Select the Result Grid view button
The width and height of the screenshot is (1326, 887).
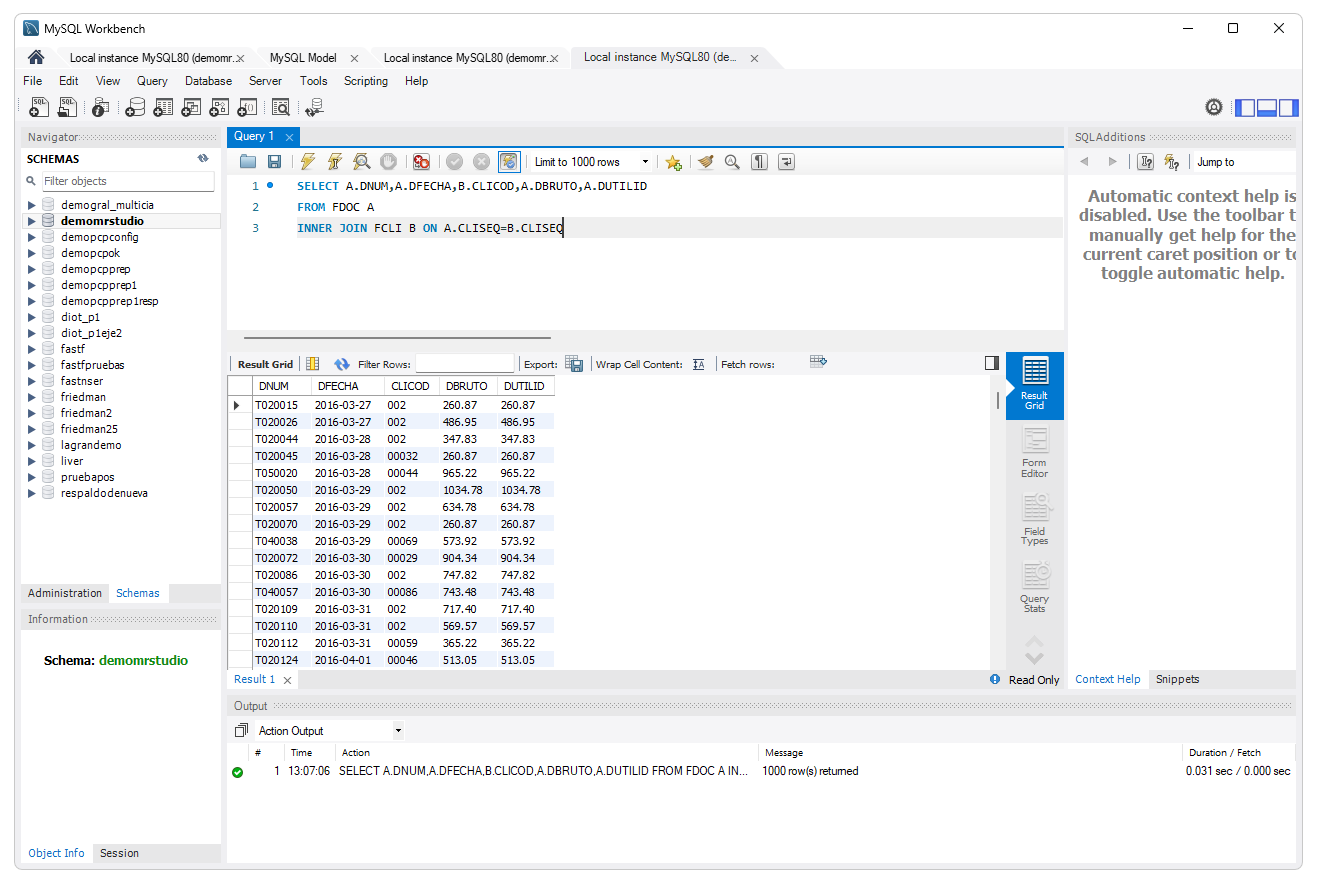click(x=1035, y=385)
